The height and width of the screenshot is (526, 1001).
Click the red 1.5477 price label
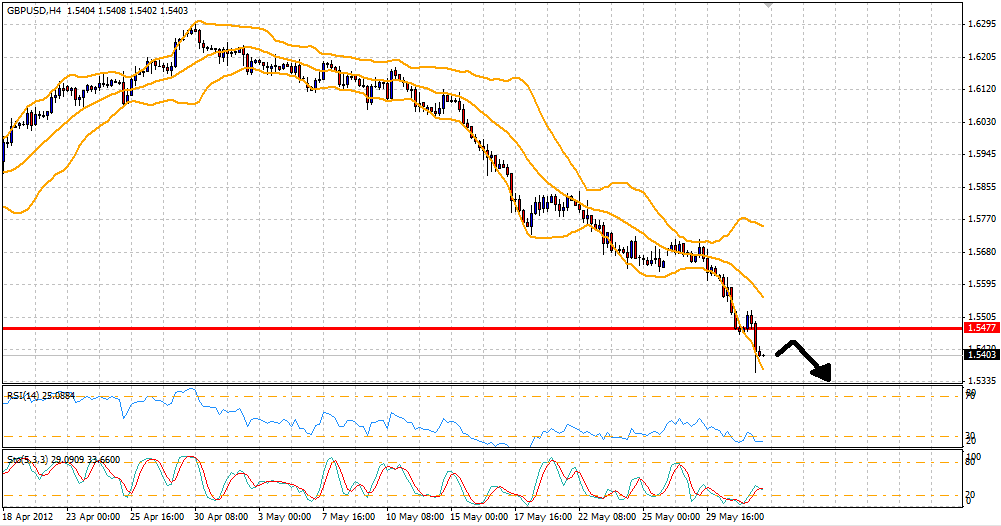(x=982, y=327)
